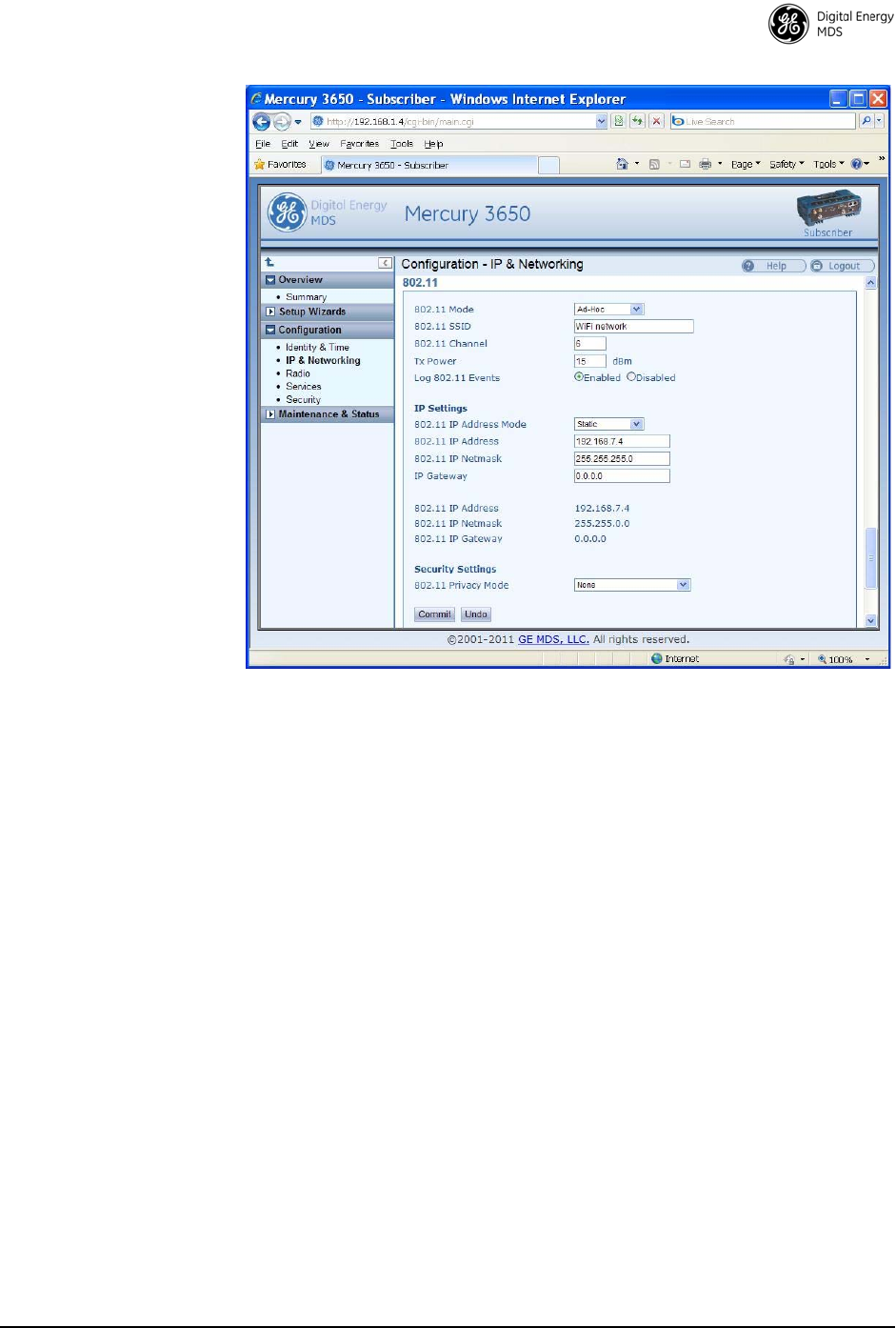Viewport: 896px width, 1328px height.
Task: Open the Tools command bar dropdown
Action: pyautogui.click(x=828, y=164)
